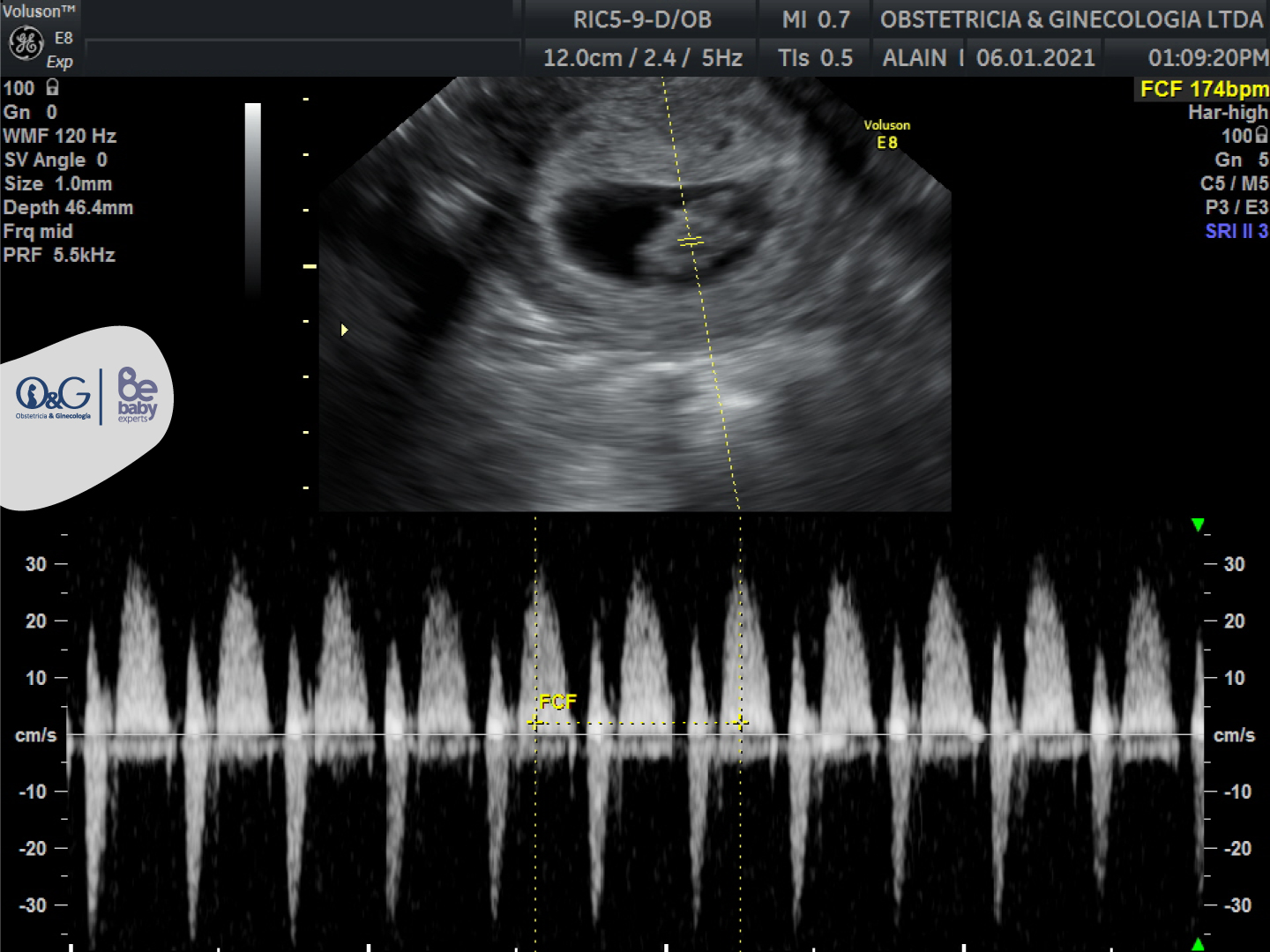Click the empty patient name field at top
The image size is (1270, 952).
click(303, 57)
